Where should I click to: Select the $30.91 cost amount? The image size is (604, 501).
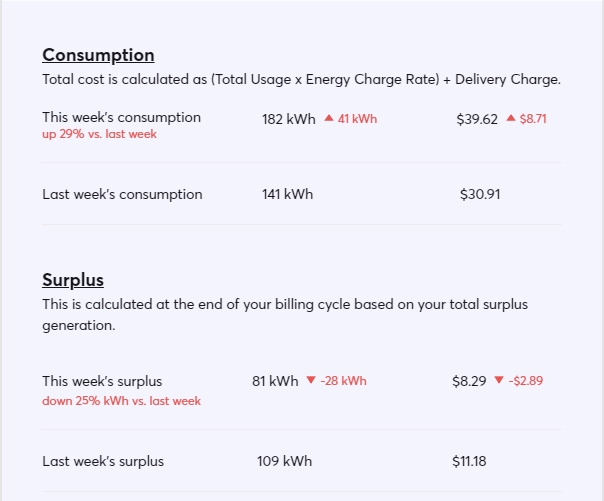480,194
